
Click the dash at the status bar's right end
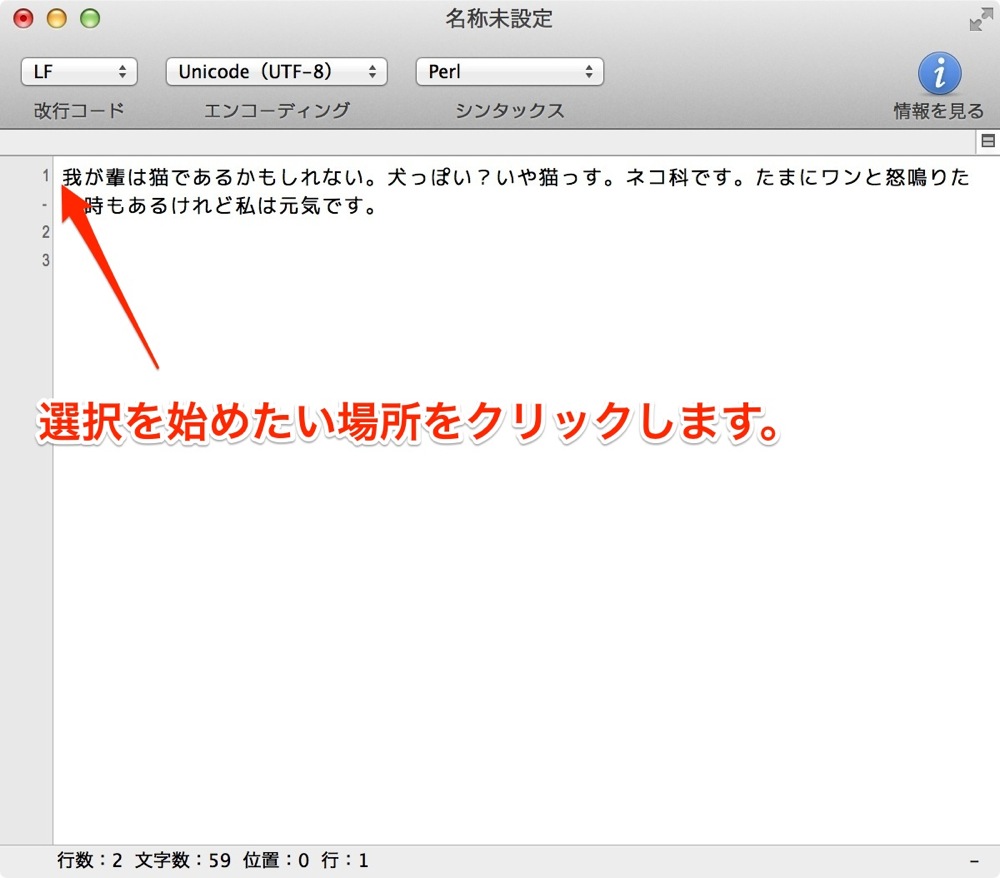974,861
